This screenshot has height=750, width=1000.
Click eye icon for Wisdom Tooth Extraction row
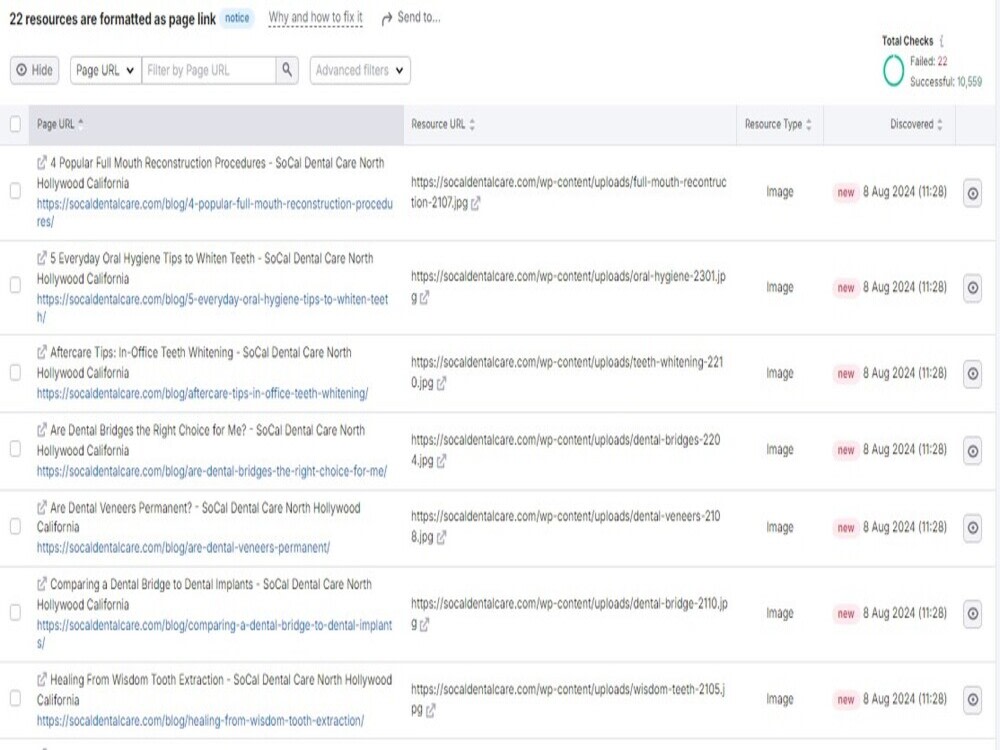[x=973, y=700]
